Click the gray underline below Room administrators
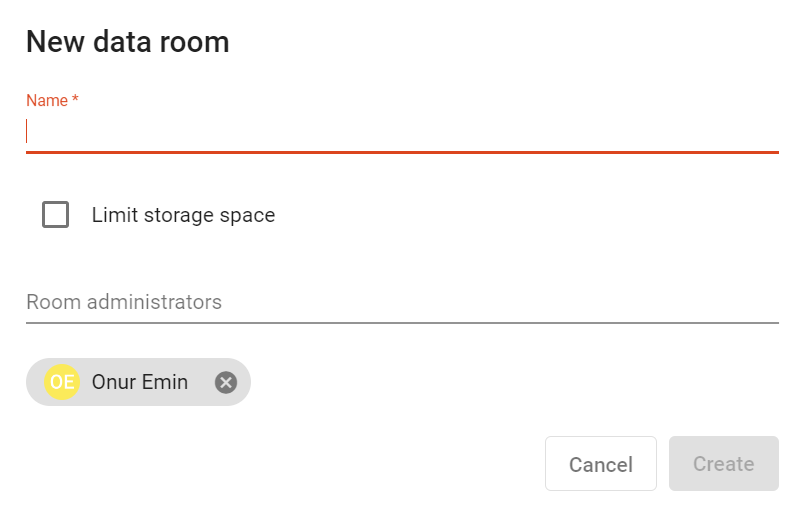The width and height of the screenshot is (805, 514). [x=402, y=323]
